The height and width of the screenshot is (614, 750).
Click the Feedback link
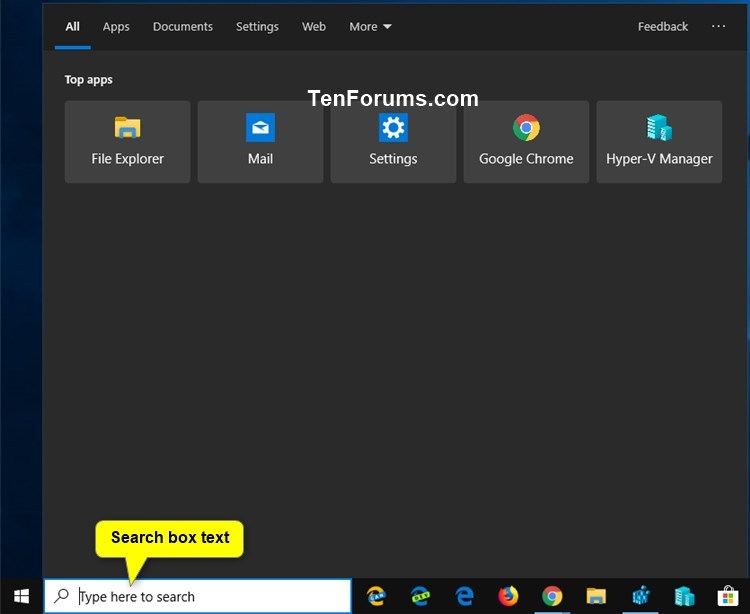pos(663,26)
